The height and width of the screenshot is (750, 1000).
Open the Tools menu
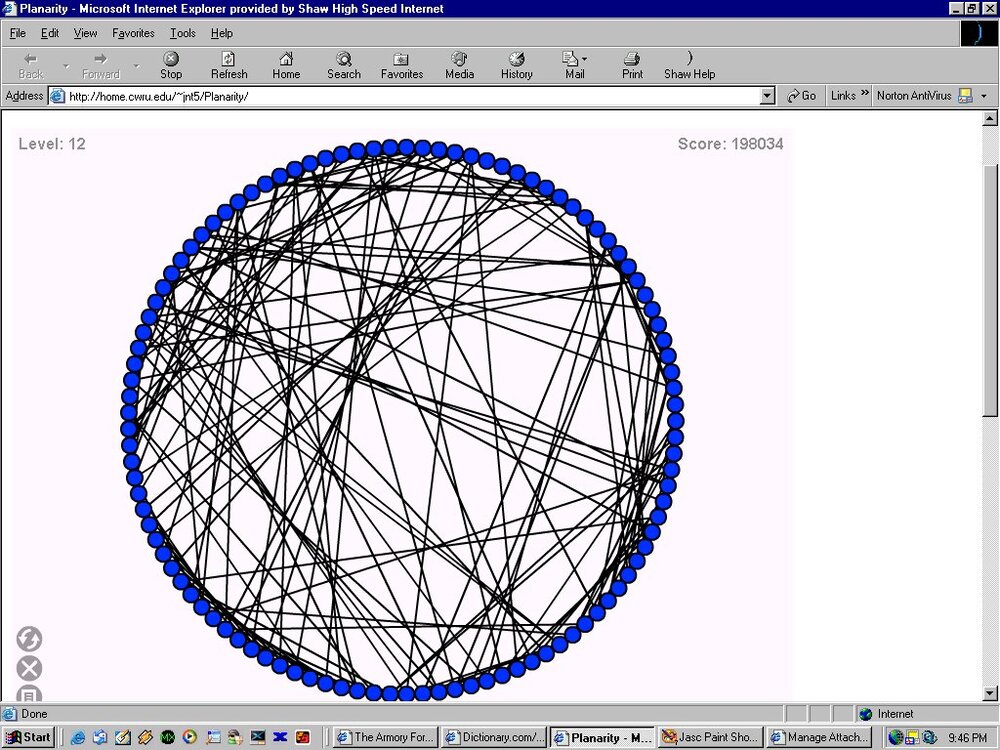click(183, 33)
